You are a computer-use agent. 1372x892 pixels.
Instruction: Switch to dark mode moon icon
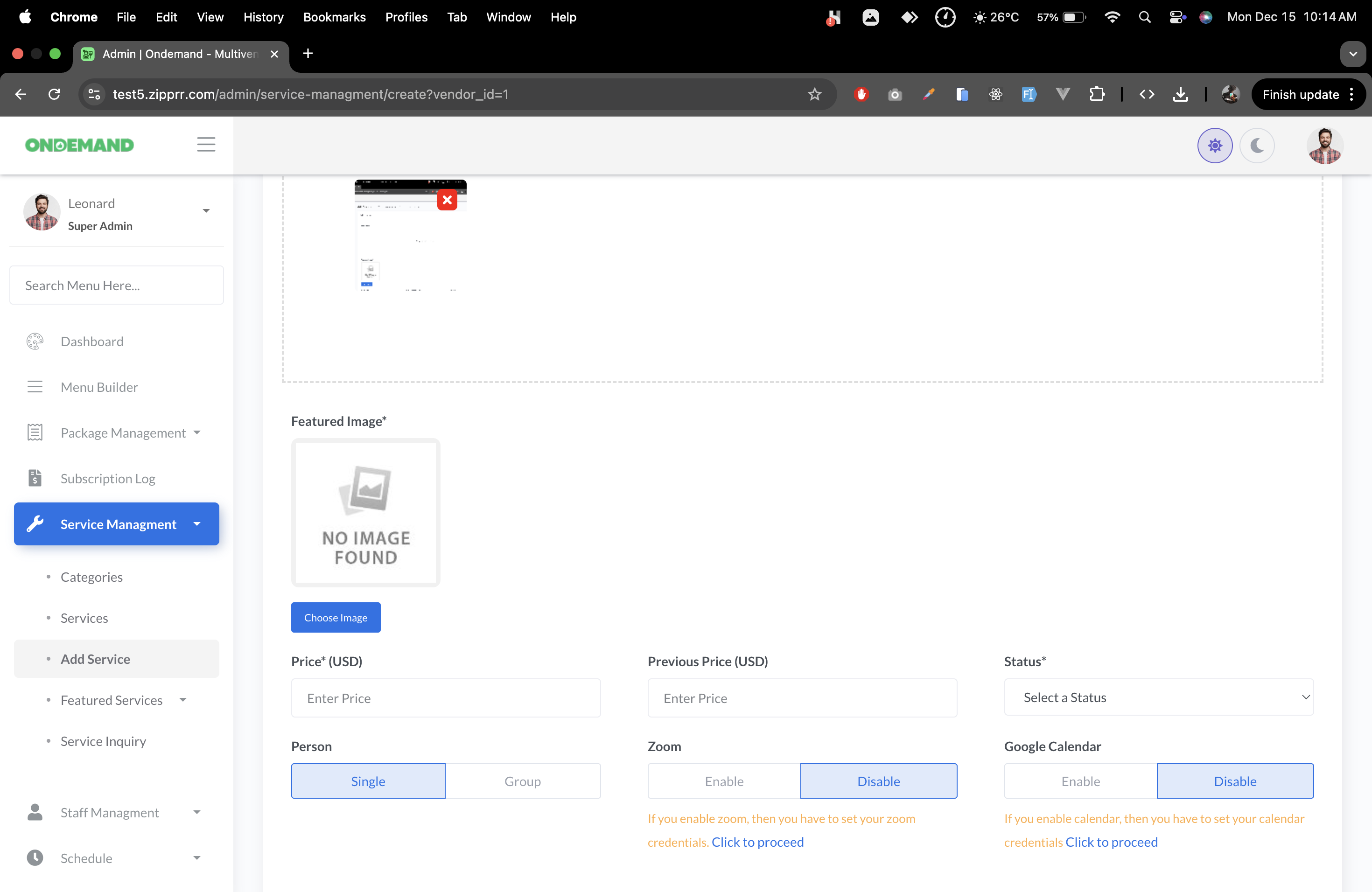click(x=1257, y=145)
